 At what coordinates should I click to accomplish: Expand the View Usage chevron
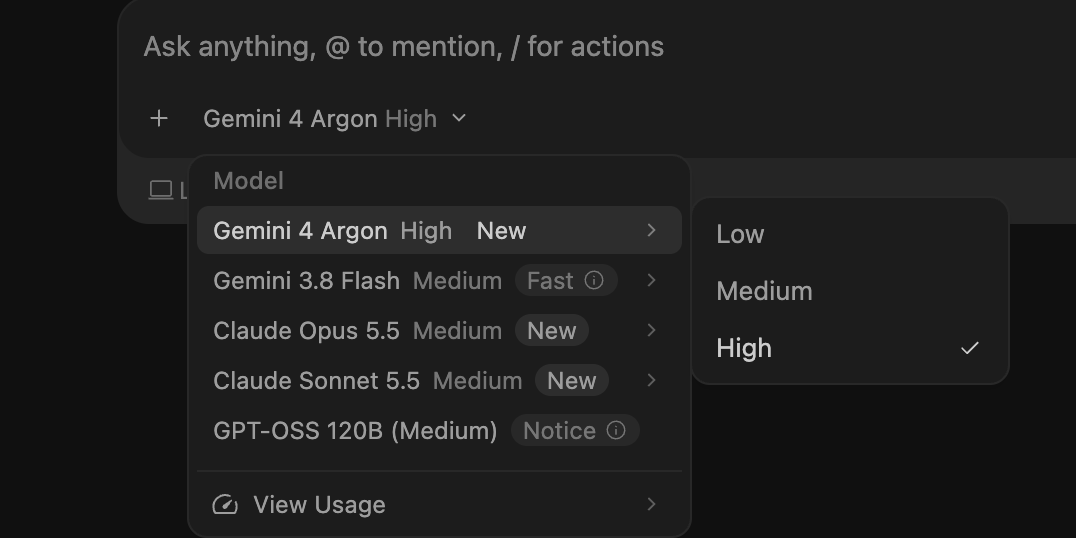coord(651,504)
